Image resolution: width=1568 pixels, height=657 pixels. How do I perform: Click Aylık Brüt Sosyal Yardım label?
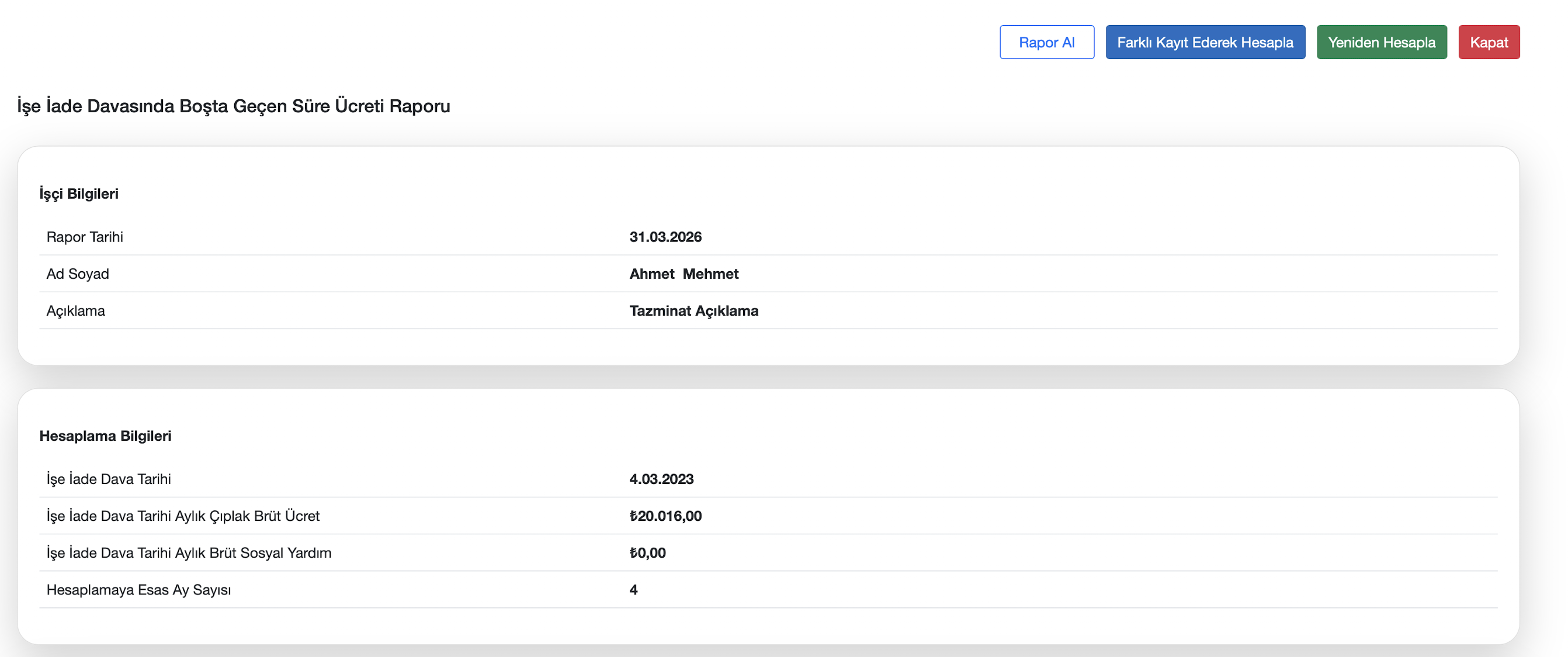click(x=189, y=553)
